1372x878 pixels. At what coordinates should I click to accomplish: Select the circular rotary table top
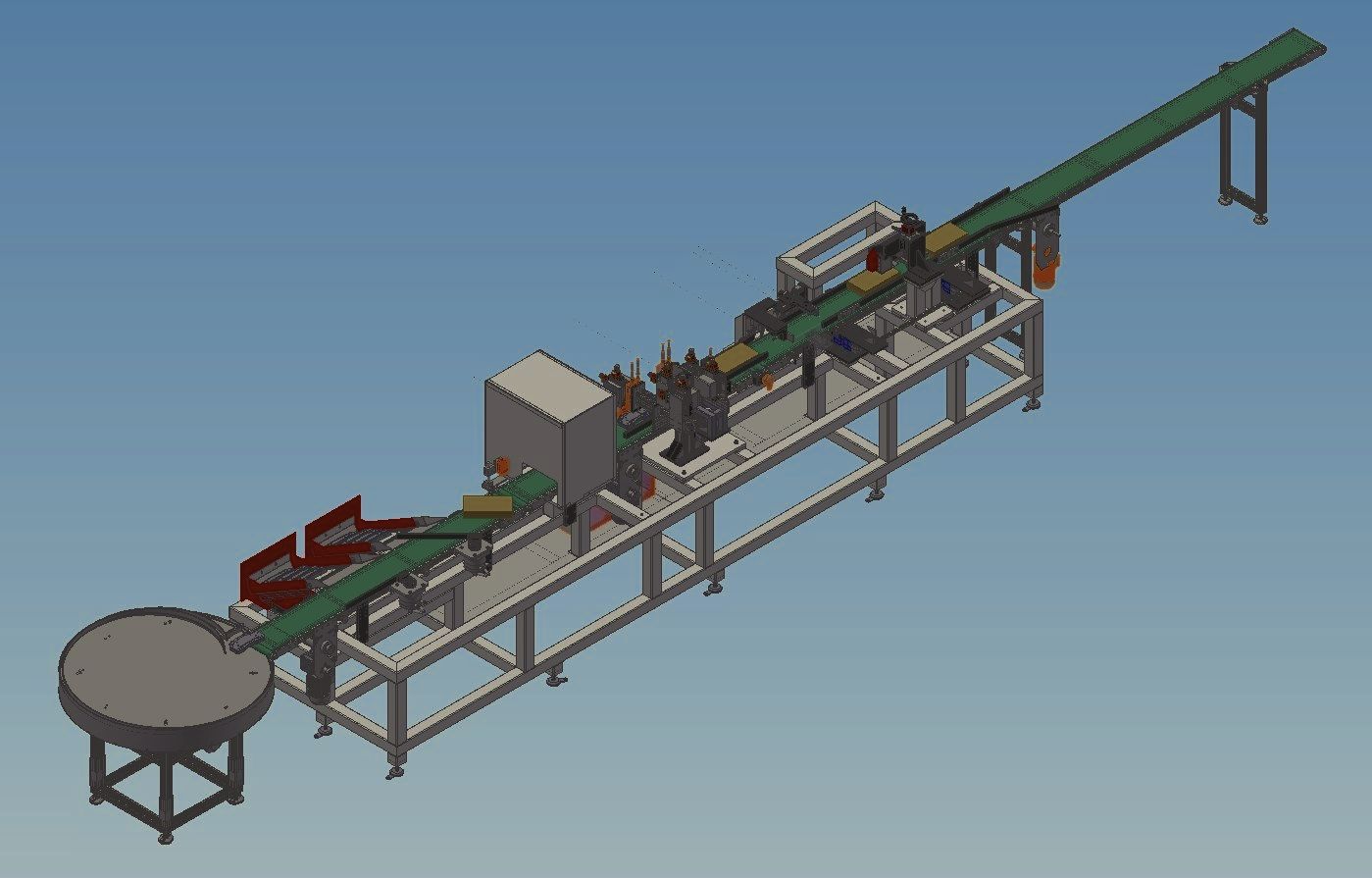[165, 671]
